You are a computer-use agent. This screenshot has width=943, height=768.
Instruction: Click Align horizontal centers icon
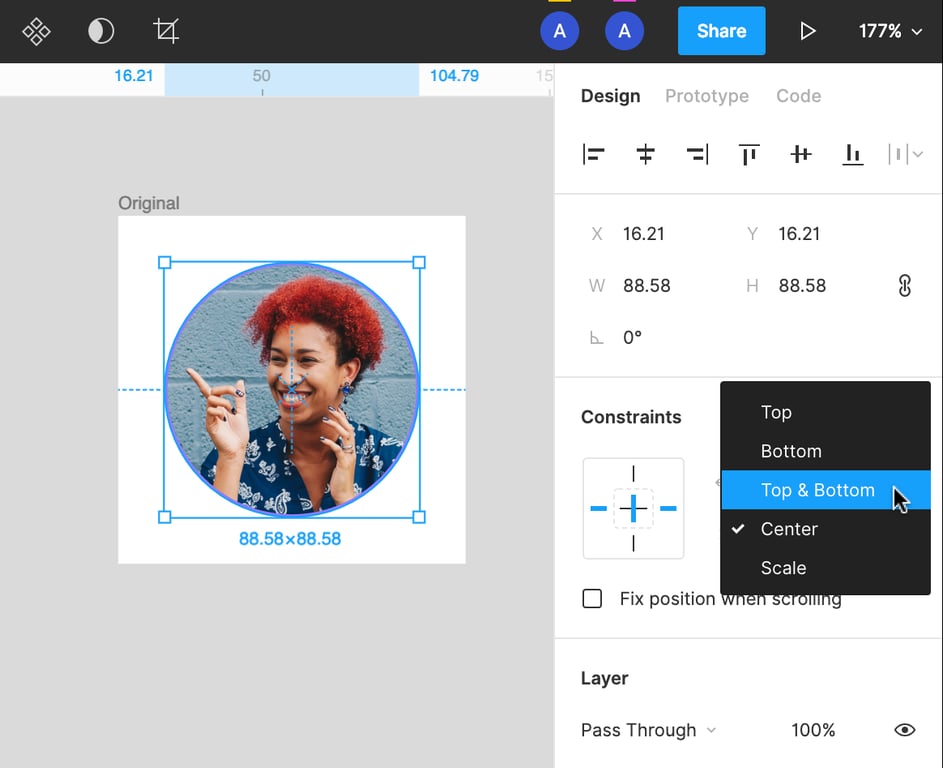point(646,154)
